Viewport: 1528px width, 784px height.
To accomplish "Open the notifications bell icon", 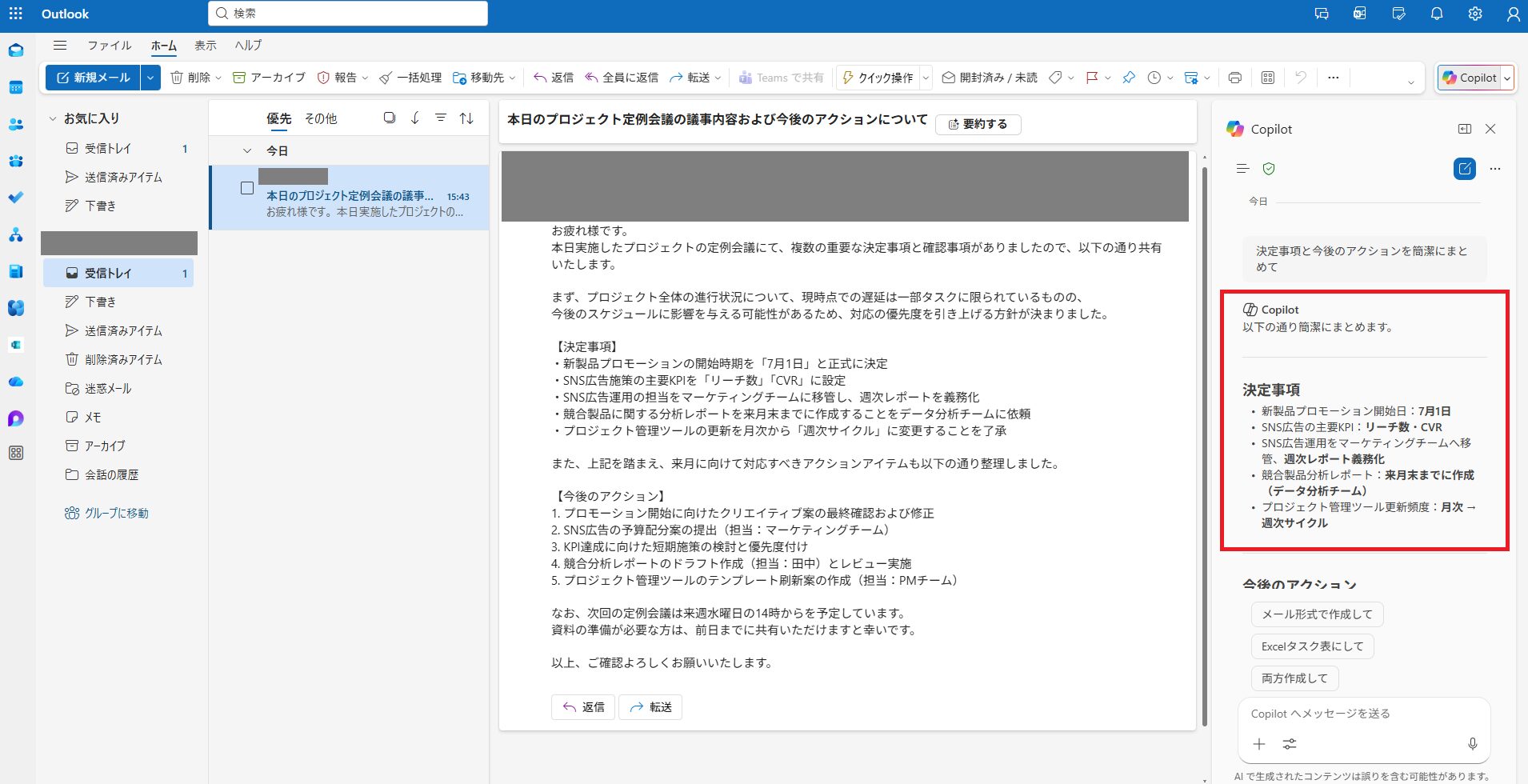I will pos(1437,14).
